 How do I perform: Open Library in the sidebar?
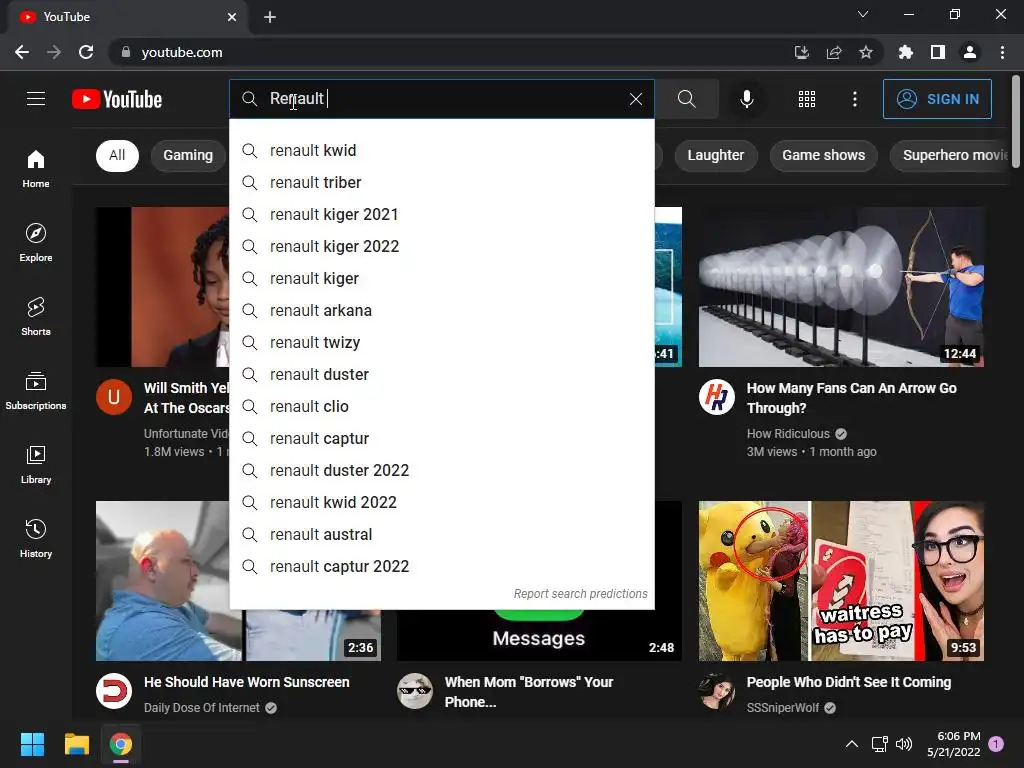tap(36, 464)
